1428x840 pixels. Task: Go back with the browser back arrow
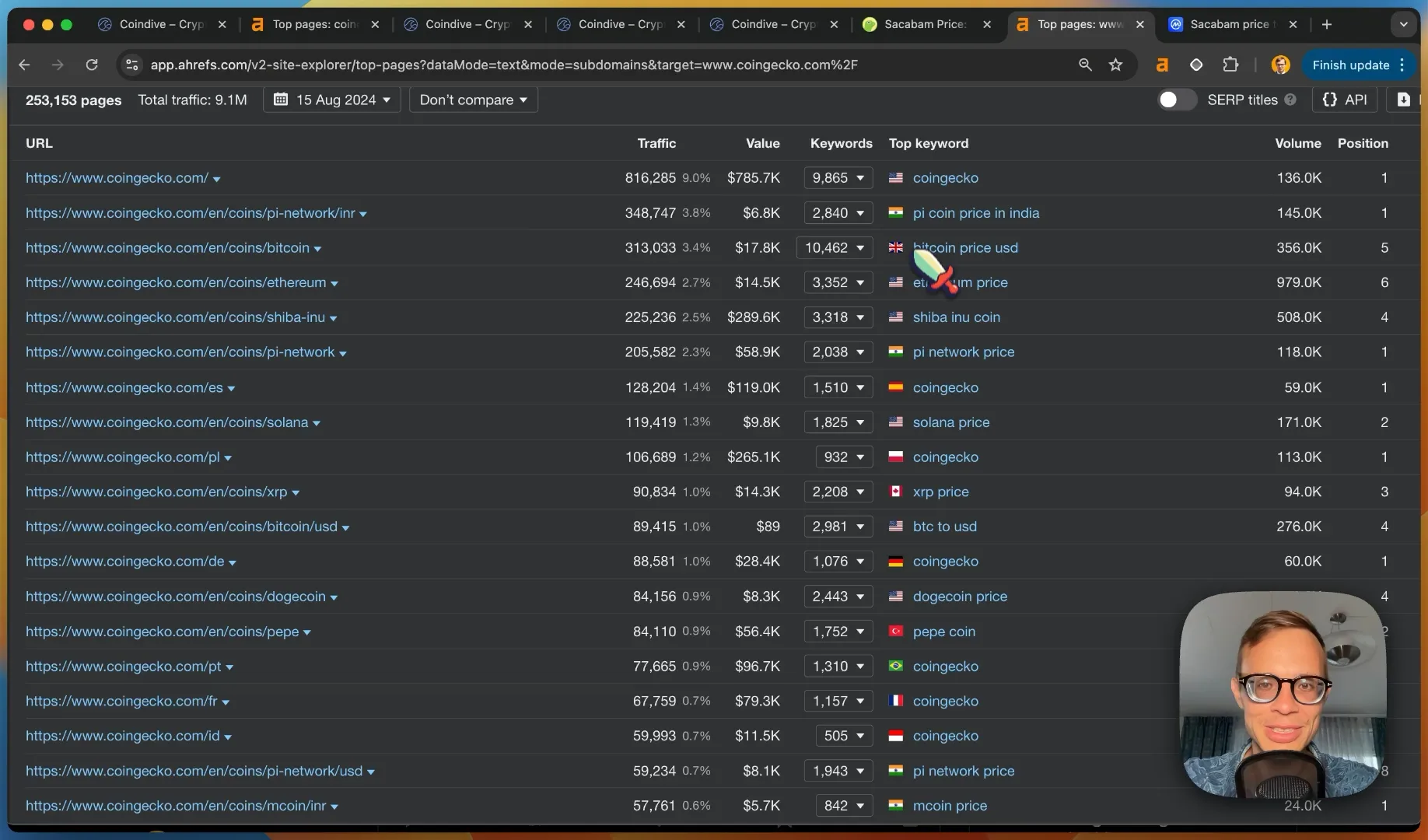(24, 65)
